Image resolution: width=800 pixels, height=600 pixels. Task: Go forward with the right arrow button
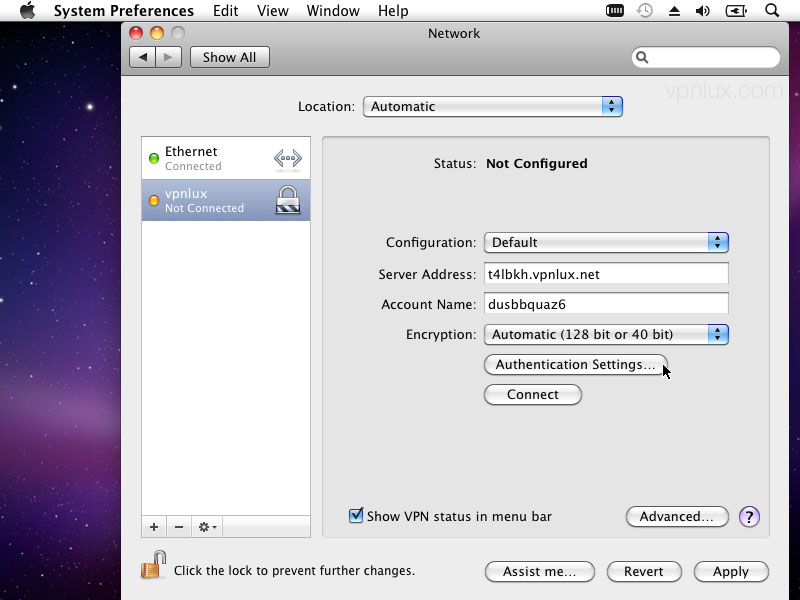point(168,57)
